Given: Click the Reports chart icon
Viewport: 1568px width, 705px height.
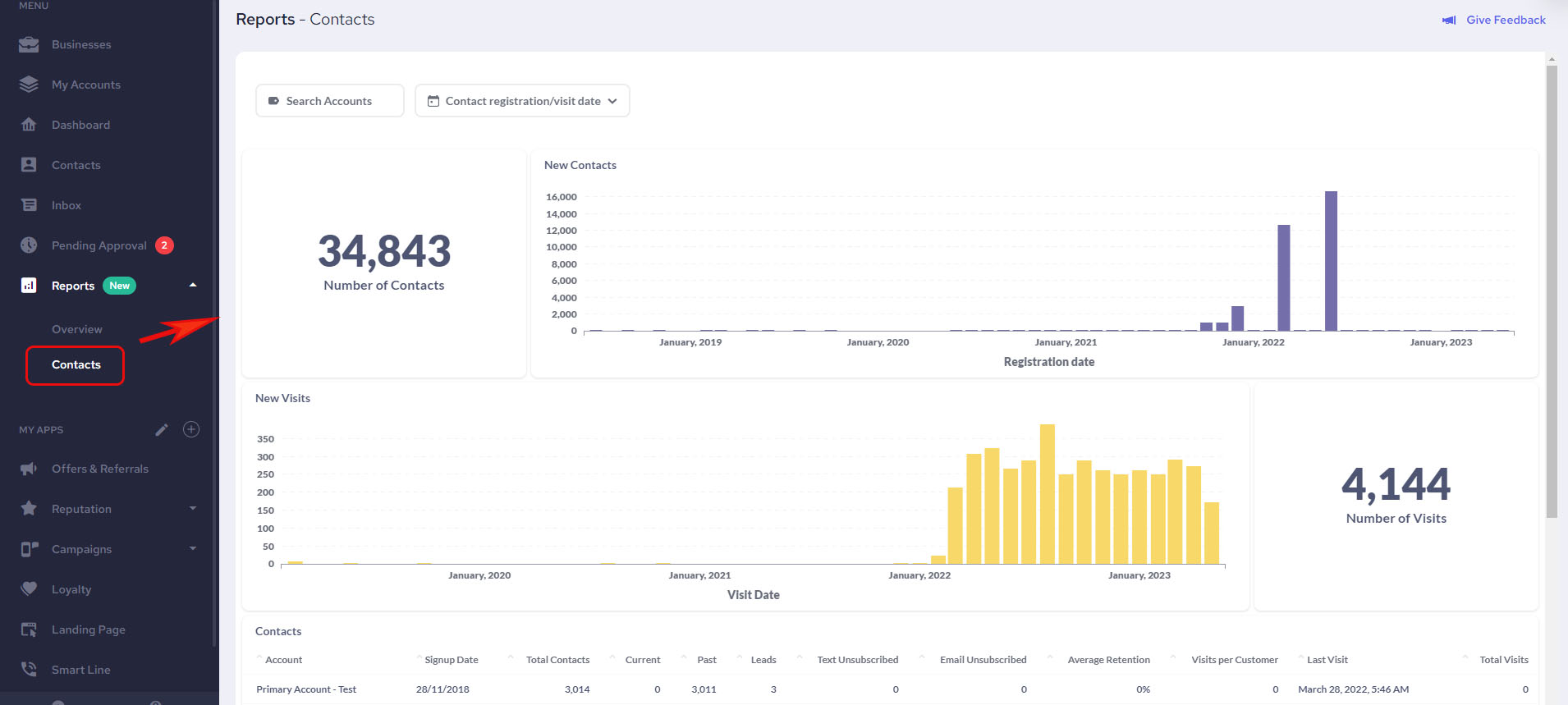Looking at the screenshot, I should (x=29, y=286).
